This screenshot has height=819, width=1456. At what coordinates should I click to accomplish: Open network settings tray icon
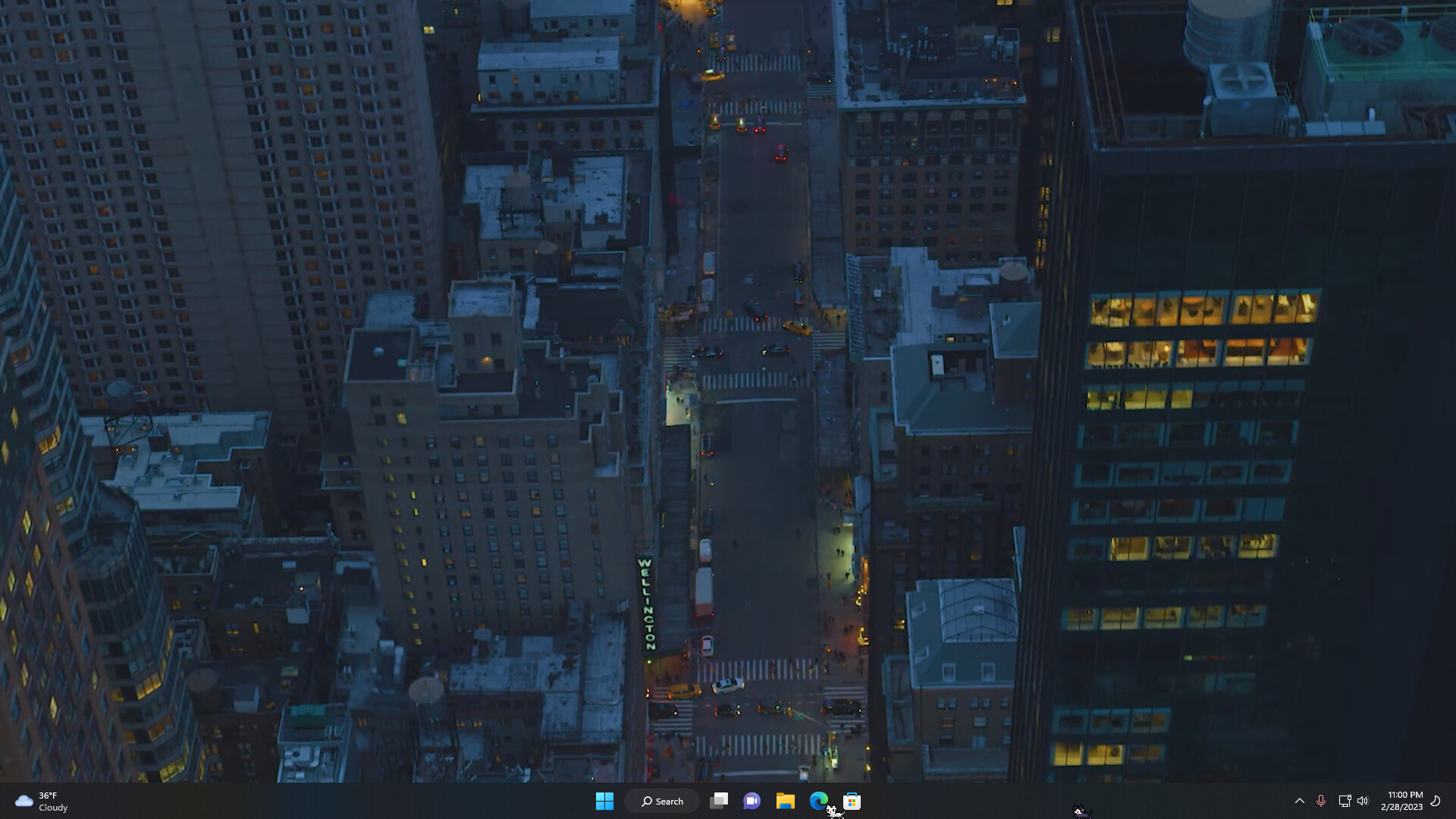[x=1345, y=801]
